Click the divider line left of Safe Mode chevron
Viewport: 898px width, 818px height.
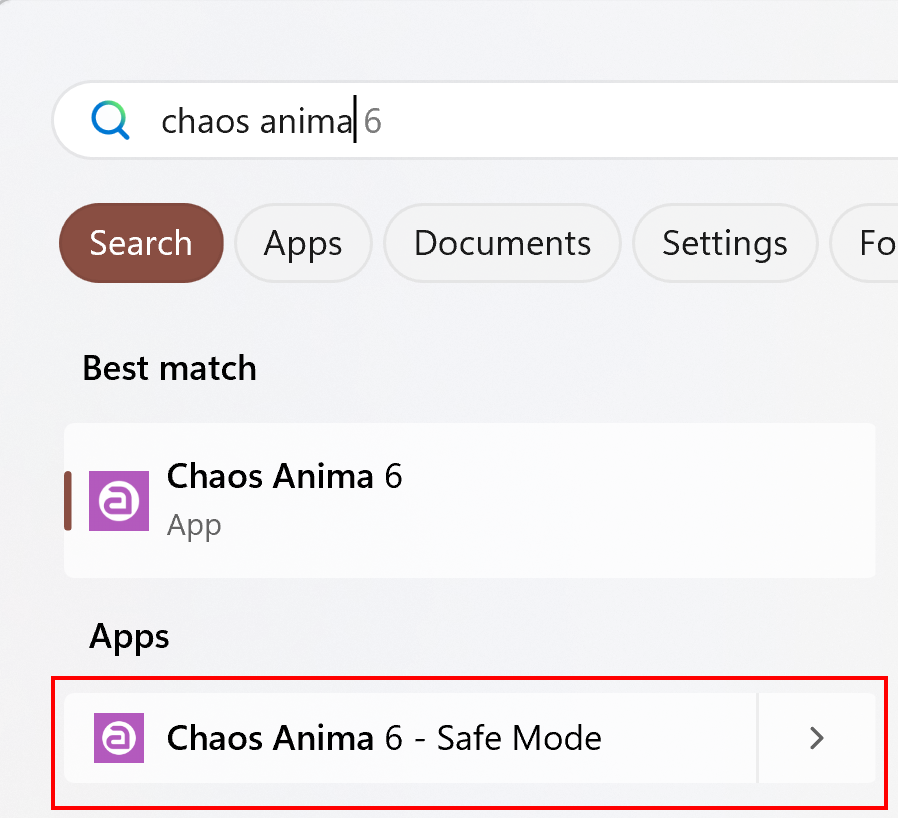[757, 738]
